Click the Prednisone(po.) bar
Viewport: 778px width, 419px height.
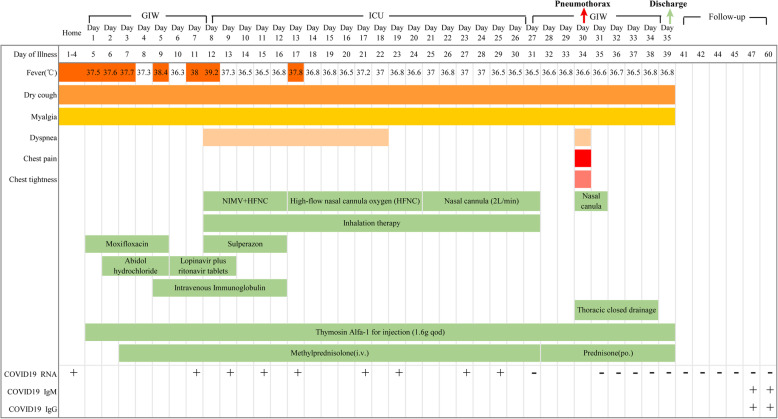tap(608, 353)
